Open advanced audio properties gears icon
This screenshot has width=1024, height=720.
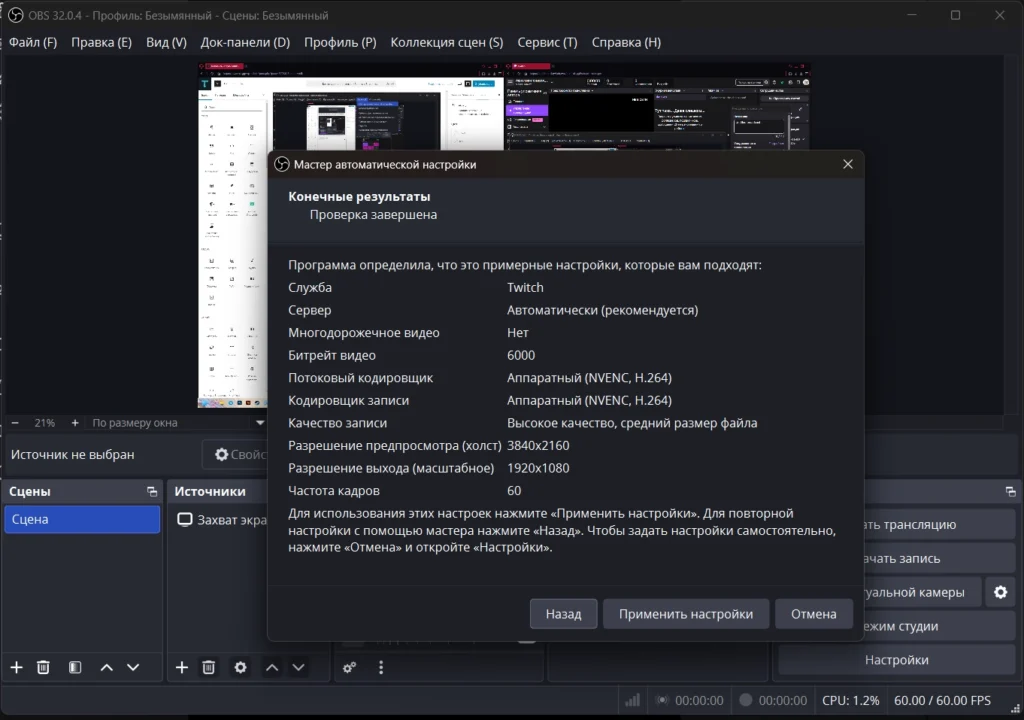349,667
